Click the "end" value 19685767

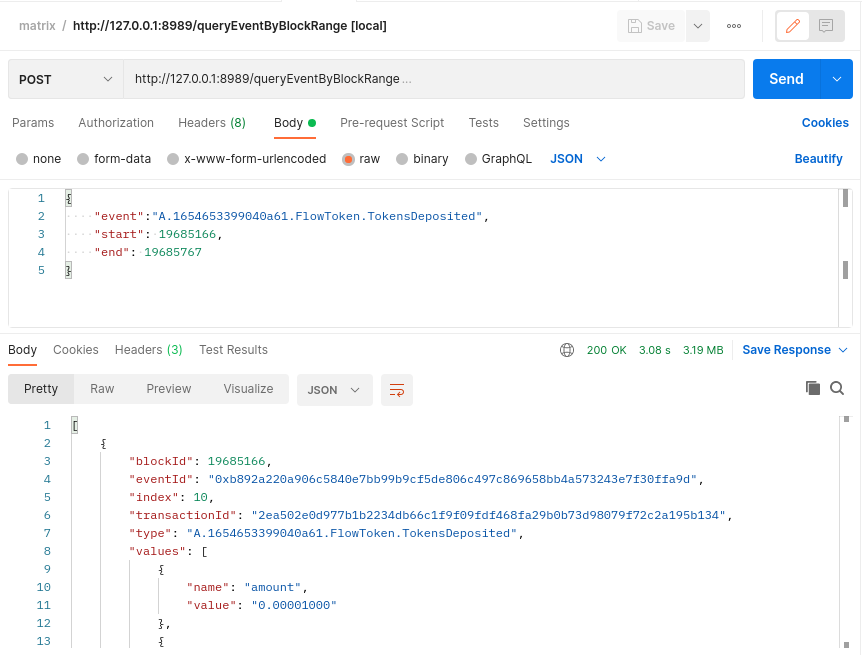point(173,252)
